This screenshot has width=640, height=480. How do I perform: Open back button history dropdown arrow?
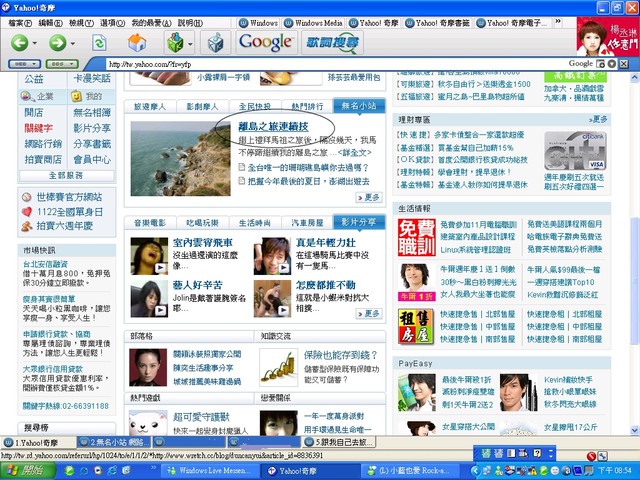click(x=34, y=43)
